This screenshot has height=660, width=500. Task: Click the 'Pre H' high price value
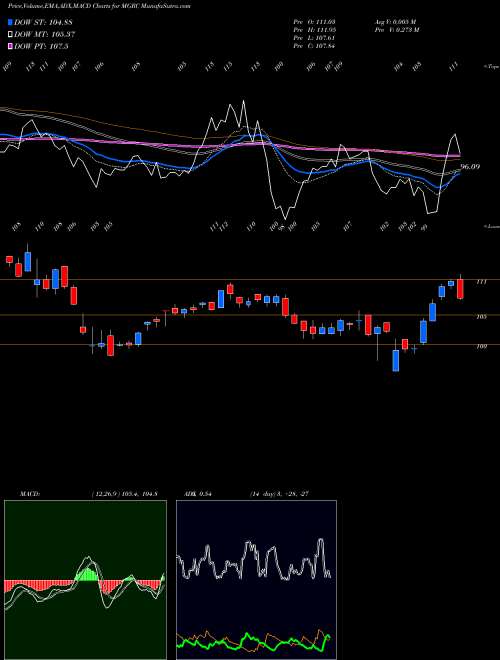coord(314,30)
